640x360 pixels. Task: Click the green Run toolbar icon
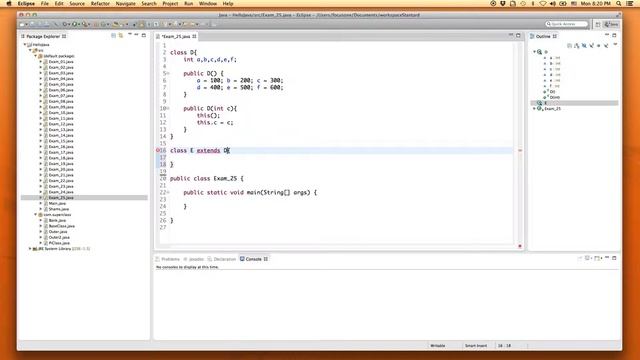(x=75, y=24)
